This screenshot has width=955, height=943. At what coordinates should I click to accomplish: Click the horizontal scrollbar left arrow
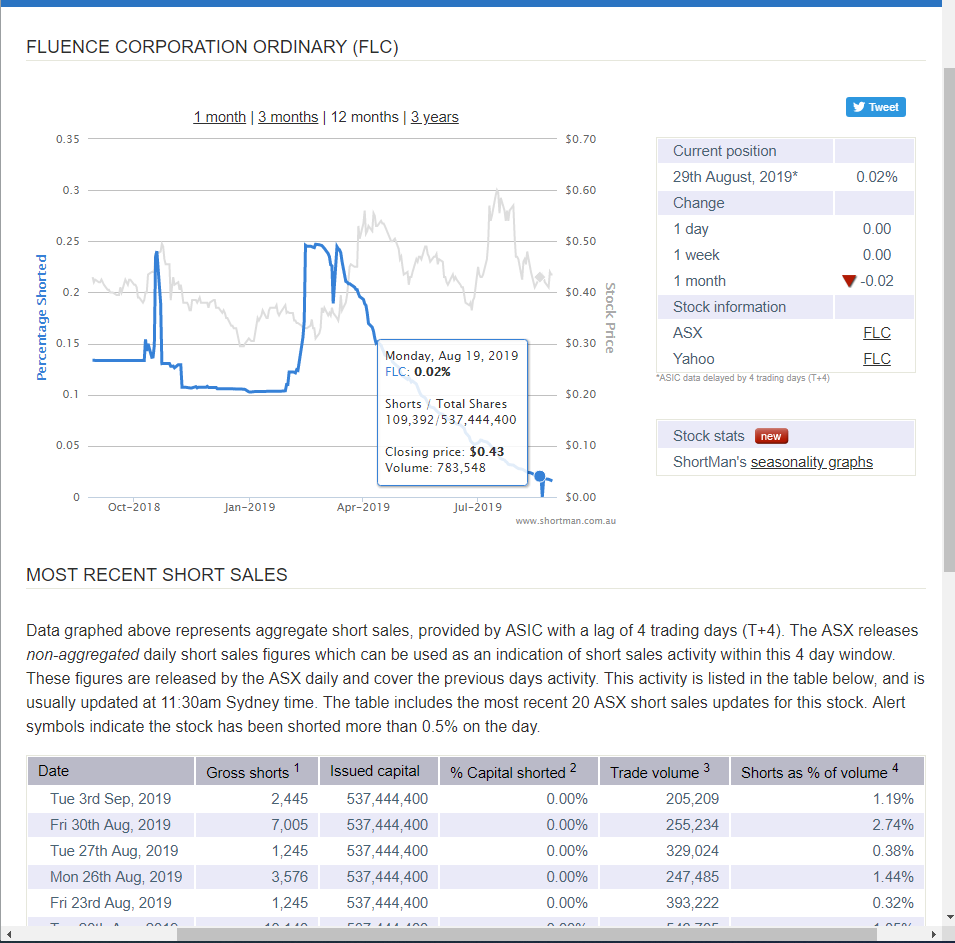(9, 934)
